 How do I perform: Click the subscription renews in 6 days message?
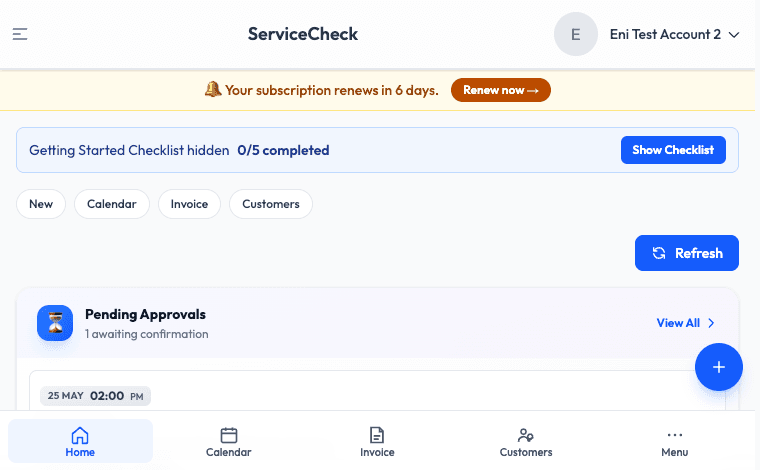tap(332, 90)
